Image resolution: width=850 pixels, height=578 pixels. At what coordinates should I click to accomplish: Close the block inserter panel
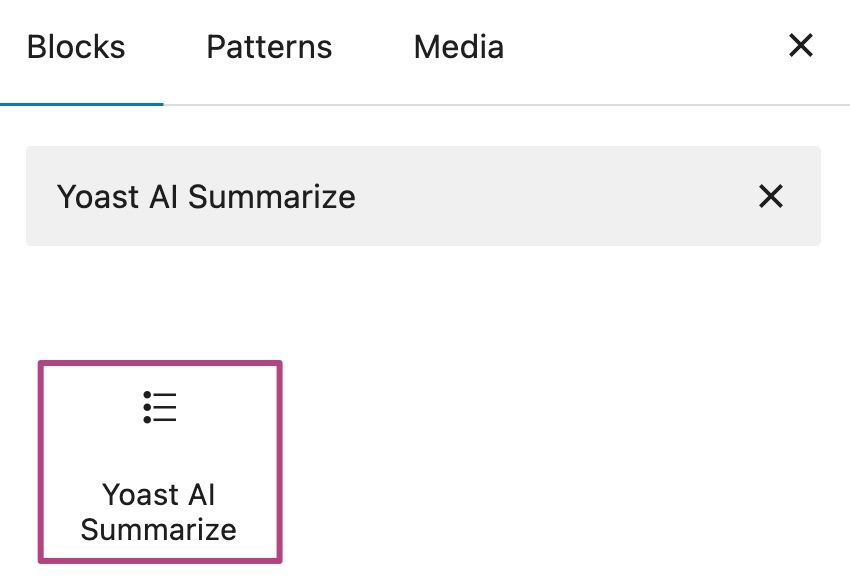click(x=800, y=46)
